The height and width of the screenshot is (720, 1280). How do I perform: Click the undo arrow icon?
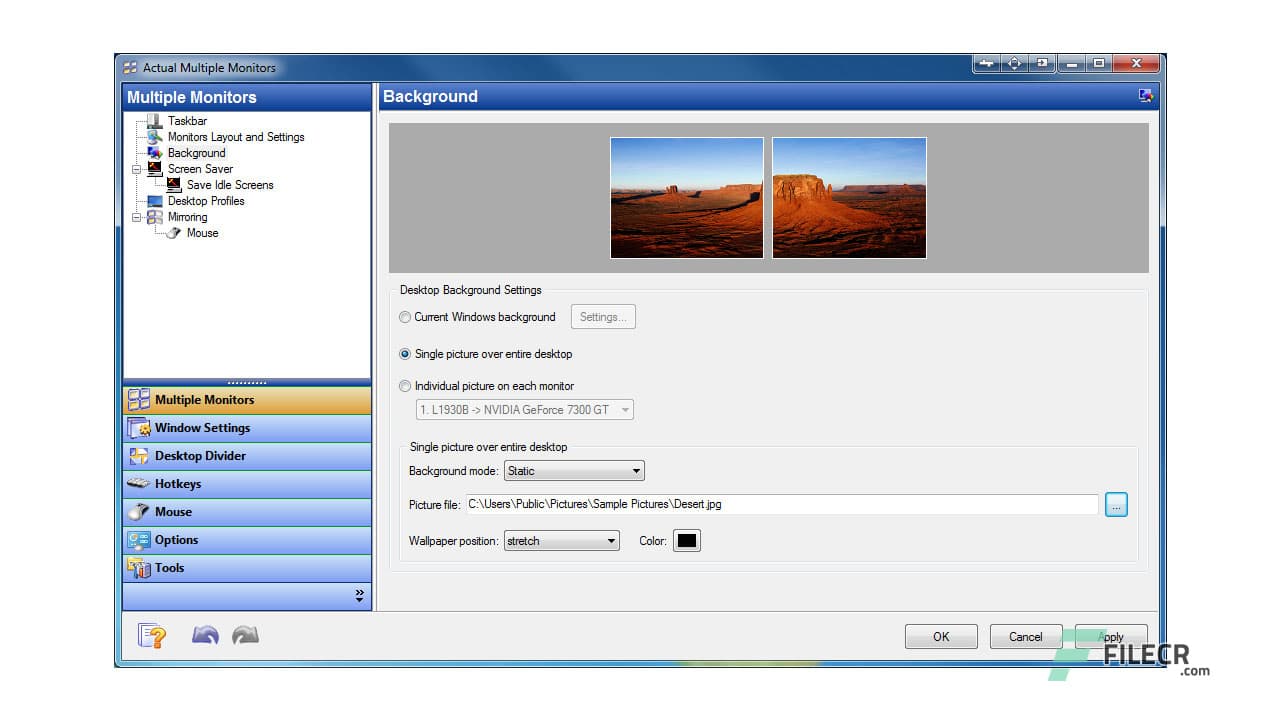click(205, 635)
